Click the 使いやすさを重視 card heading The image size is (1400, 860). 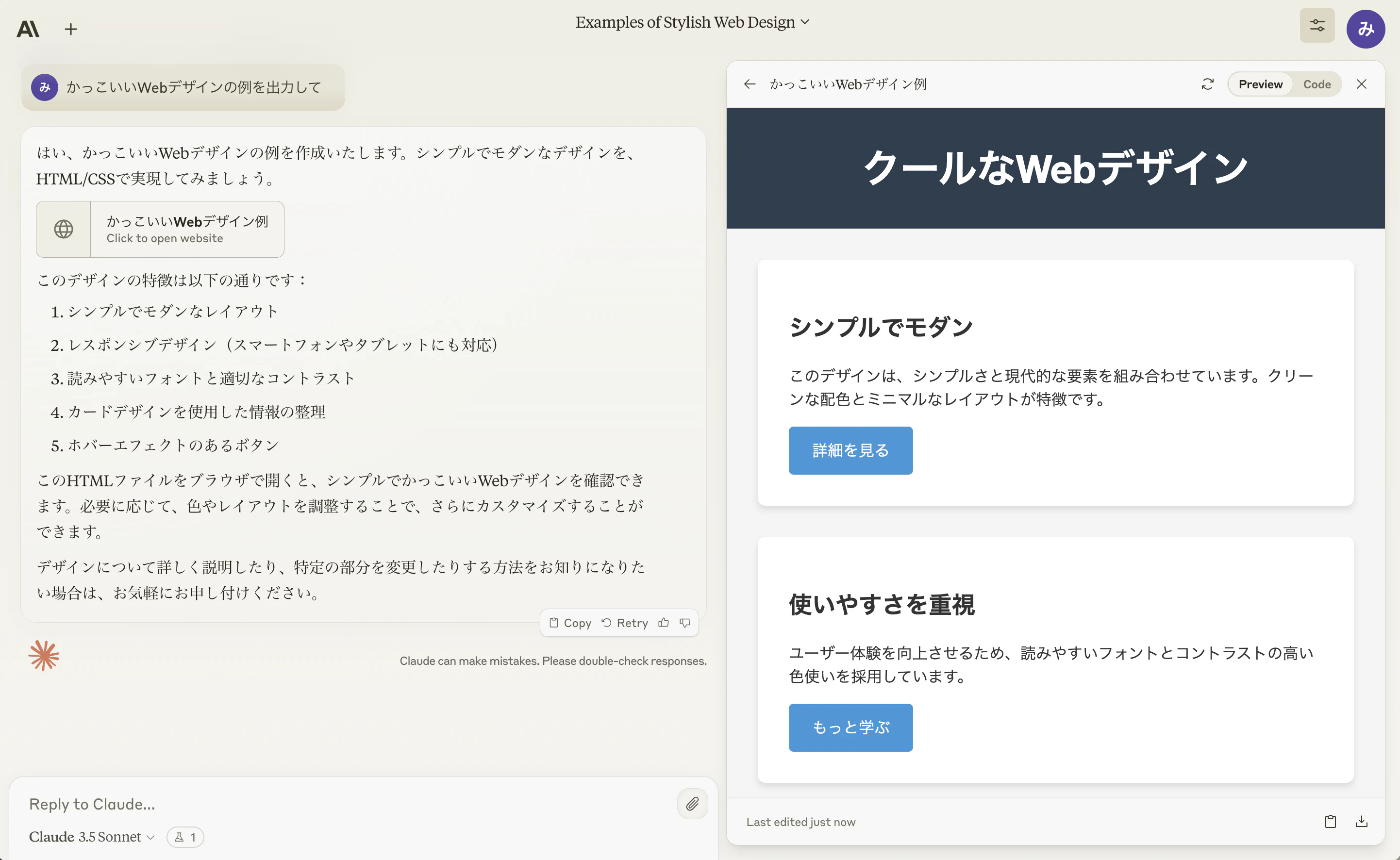click(x=881, y=604)
